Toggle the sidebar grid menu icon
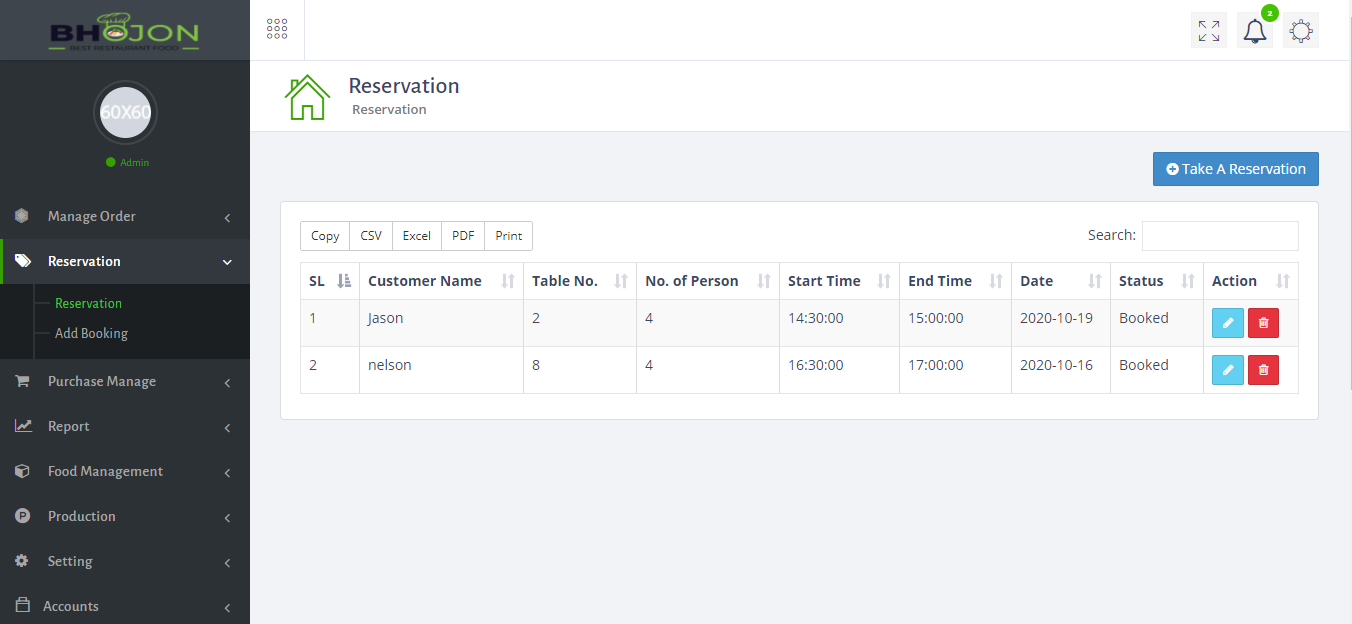This screenshot has height=624, width=1352. point(277,29)
